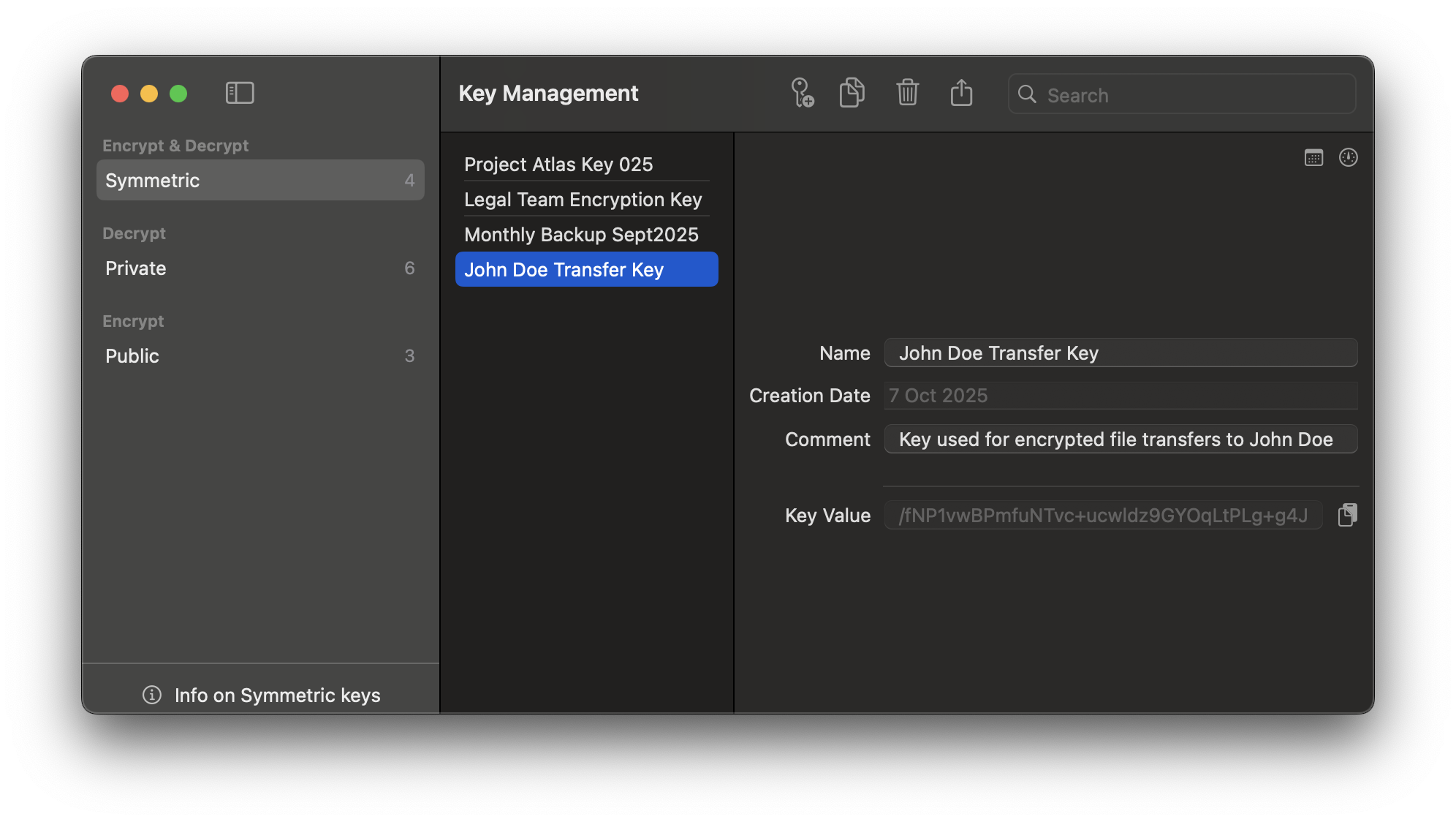Image resolution: width=1456 pixels, height=822 pixels.
Task: Duplicate the selected key using copy icon
Action: [x=852, y=93]
